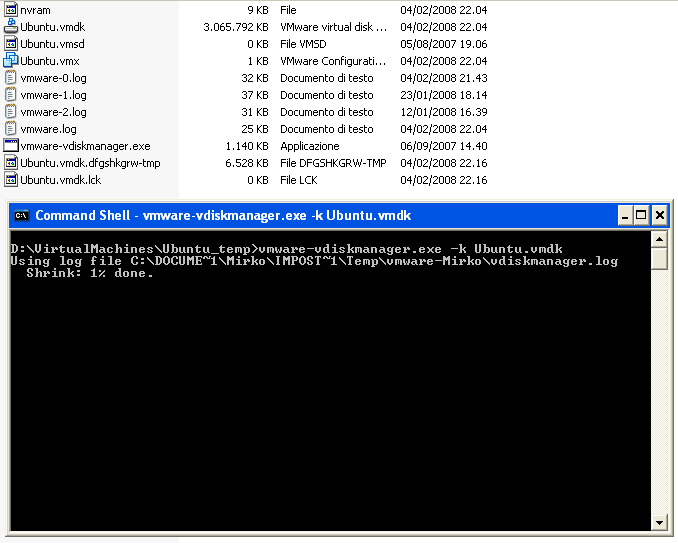Open the Command Shell system menu icon

(x=21, y=215)
